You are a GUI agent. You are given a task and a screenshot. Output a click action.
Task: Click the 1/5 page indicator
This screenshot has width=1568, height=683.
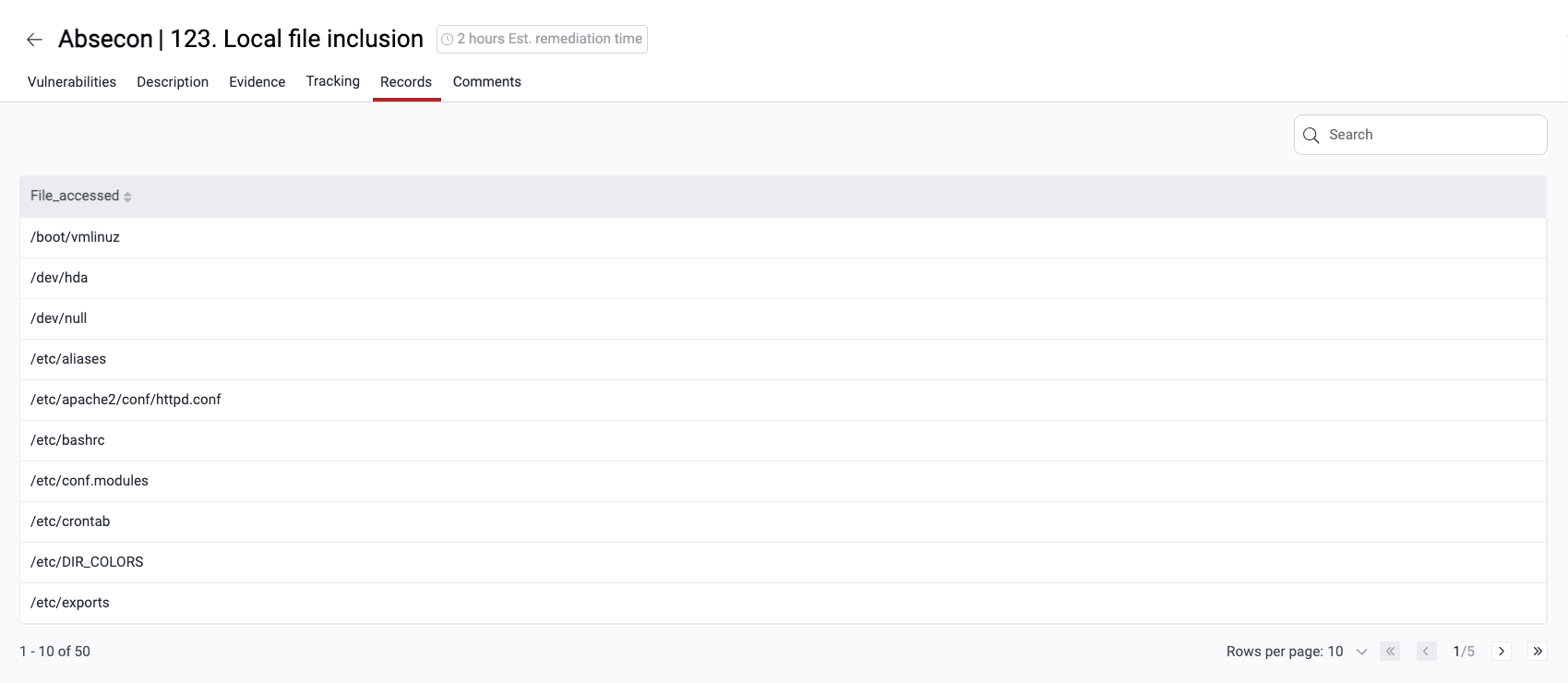click(1464, 652)
